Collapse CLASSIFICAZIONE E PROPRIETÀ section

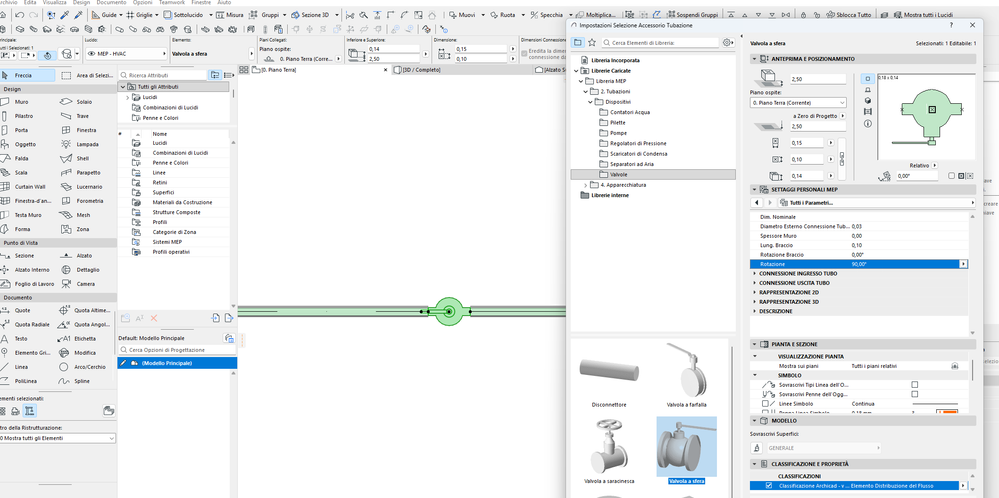(756, 464)
